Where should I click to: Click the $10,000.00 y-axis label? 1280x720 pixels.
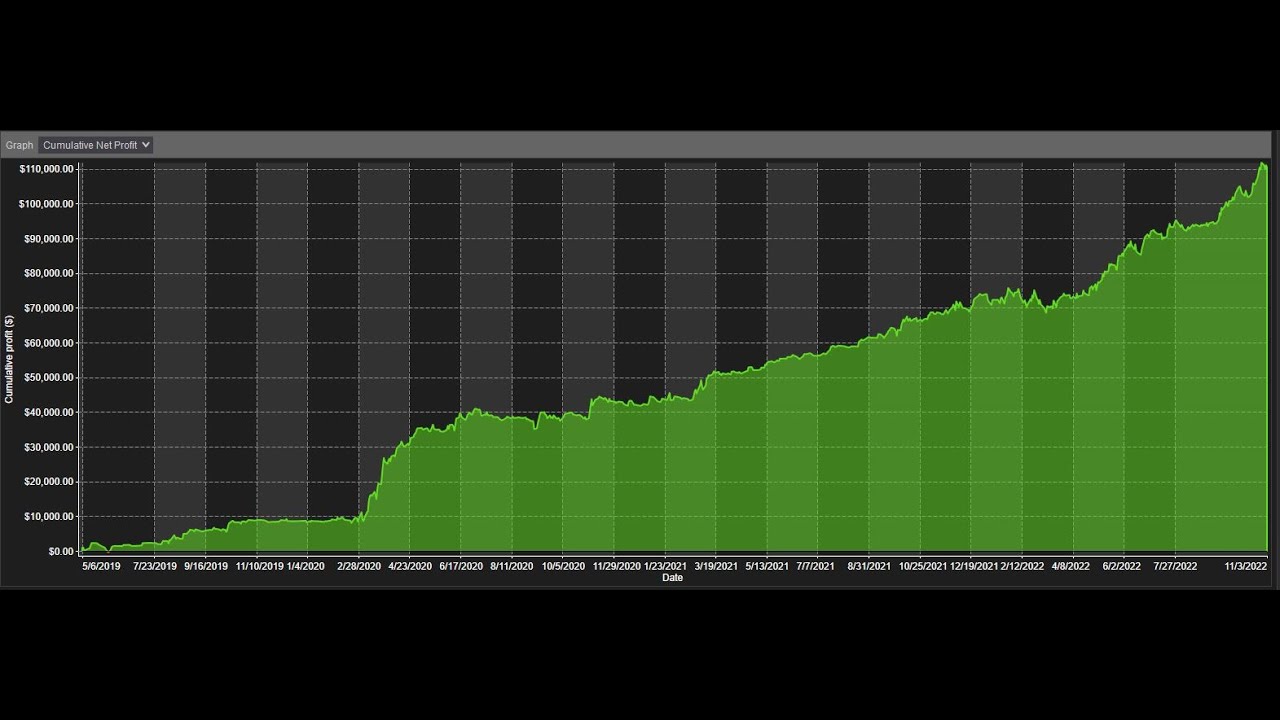(49, 517)
